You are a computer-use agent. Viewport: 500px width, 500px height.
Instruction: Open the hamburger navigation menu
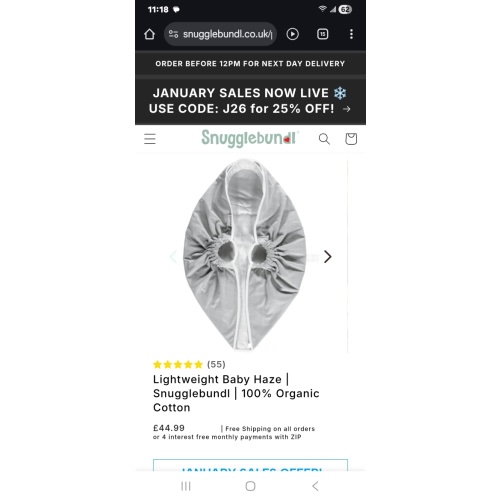click(150, 139)
